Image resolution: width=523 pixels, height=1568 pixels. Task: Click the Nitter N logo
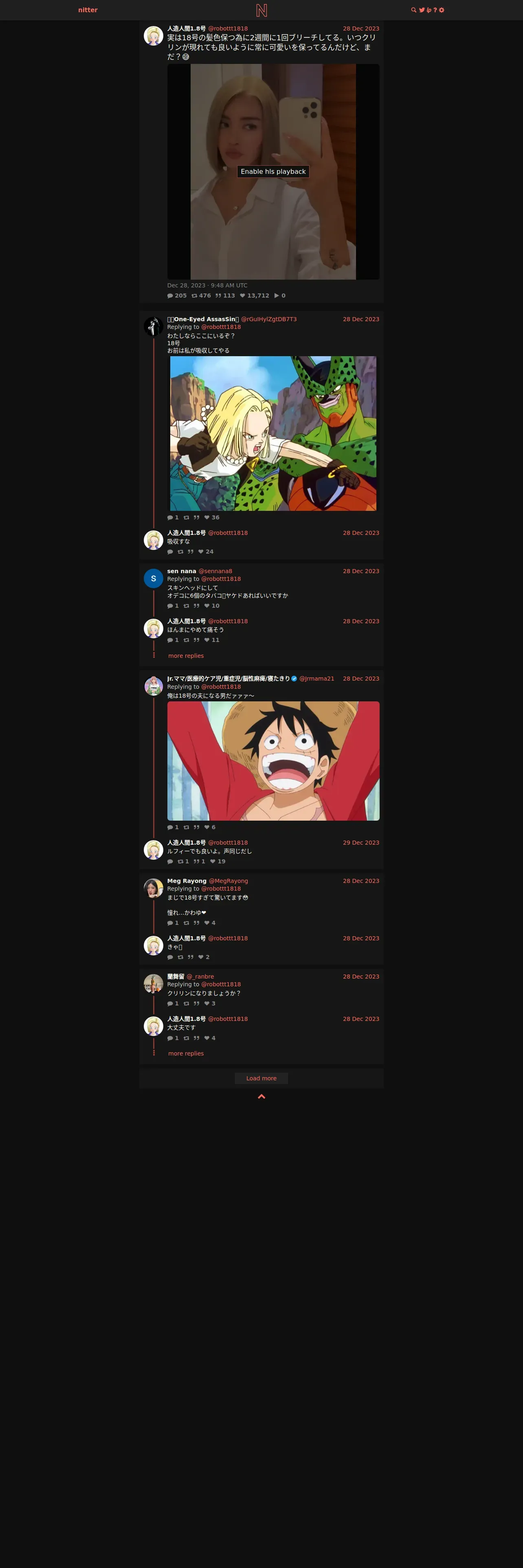coord(261,10)
